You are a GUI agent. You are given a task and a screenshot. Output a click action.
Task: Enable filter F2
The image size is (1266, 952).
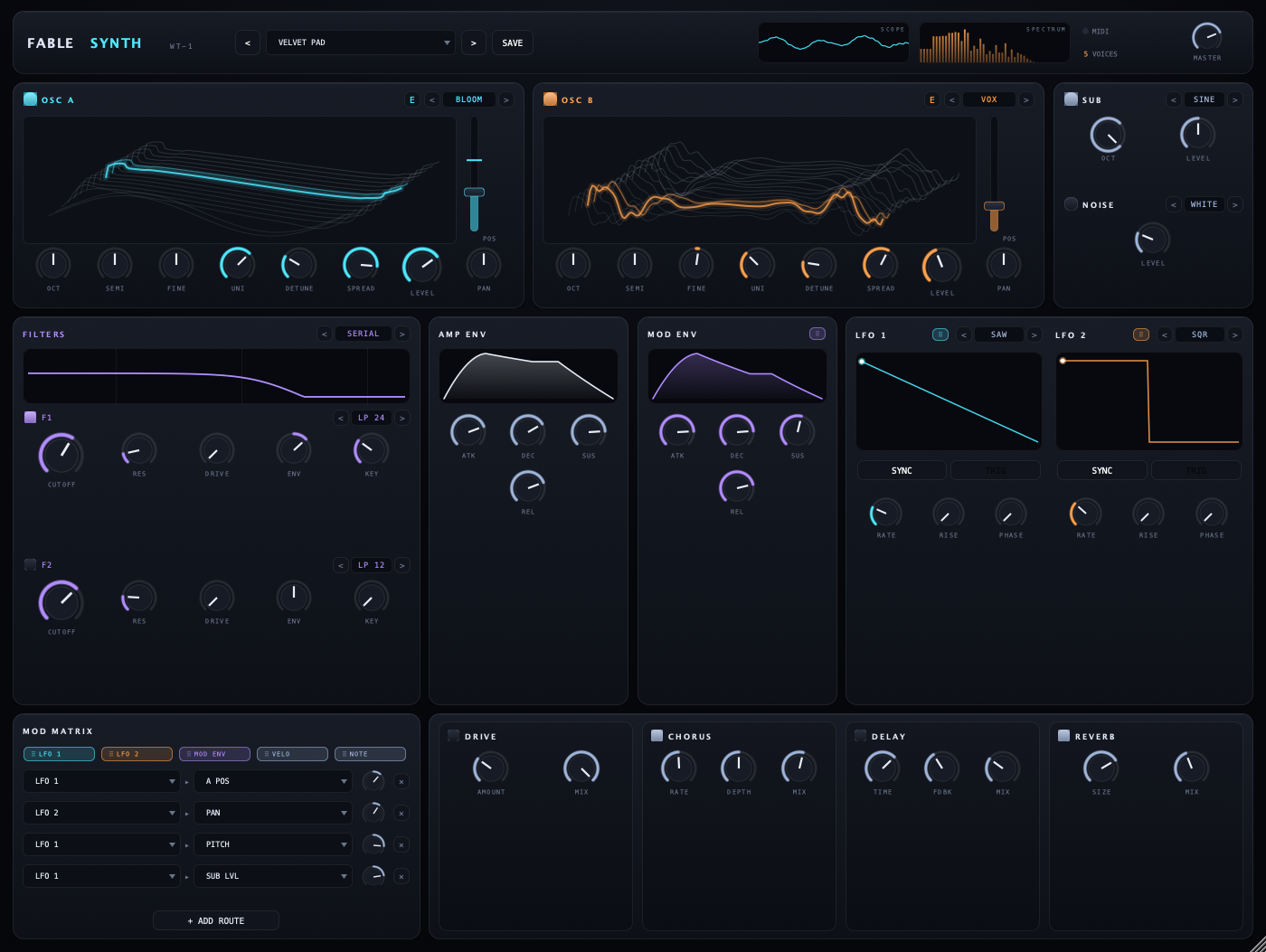click(30, 564)
